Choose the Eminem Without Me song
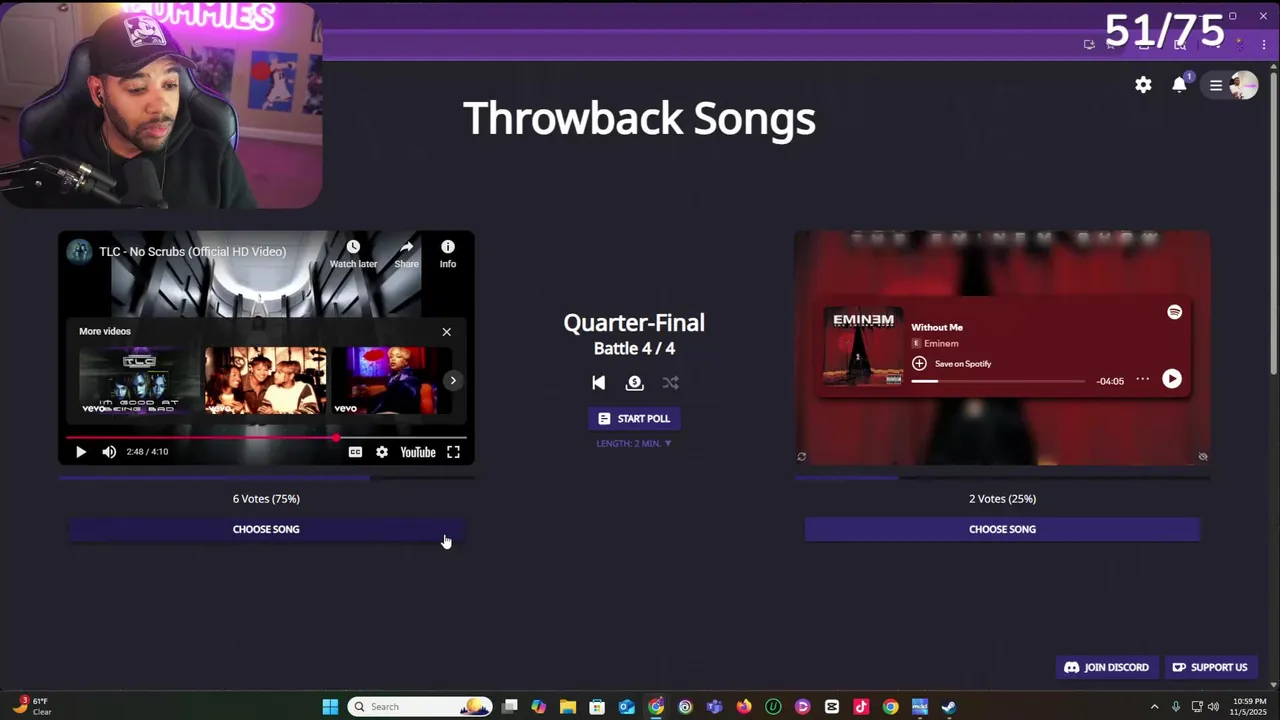This screenshot has height=720, width=1280. 1002,529
